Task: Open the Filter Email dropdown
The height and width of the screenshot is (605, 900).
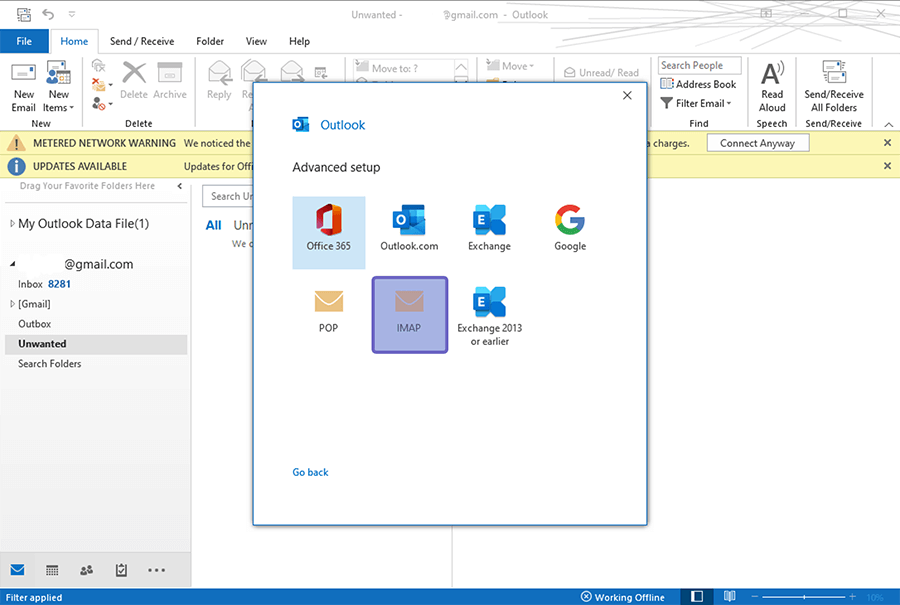Action: click(696, 103)
